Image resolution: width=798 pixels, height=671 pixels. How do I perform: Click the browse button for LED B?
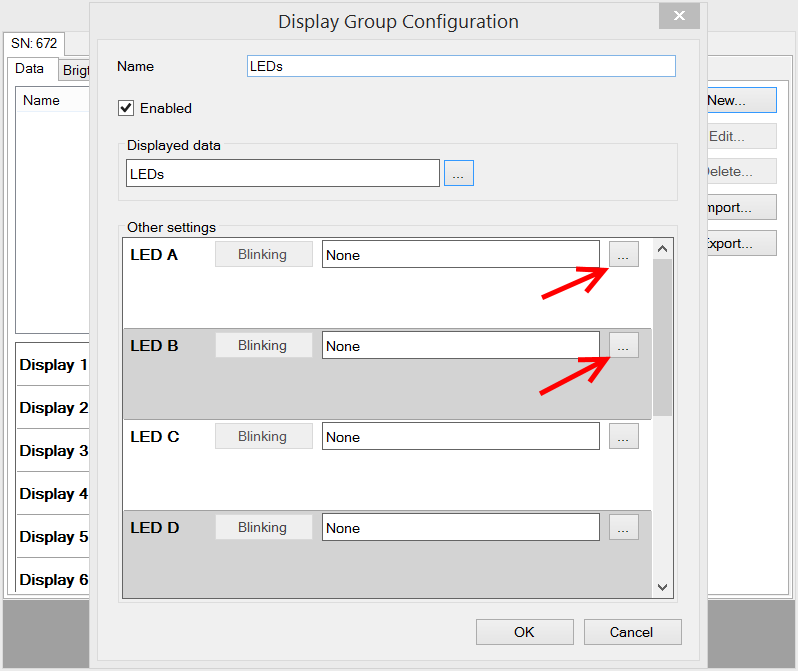click(x=623, y=346)
